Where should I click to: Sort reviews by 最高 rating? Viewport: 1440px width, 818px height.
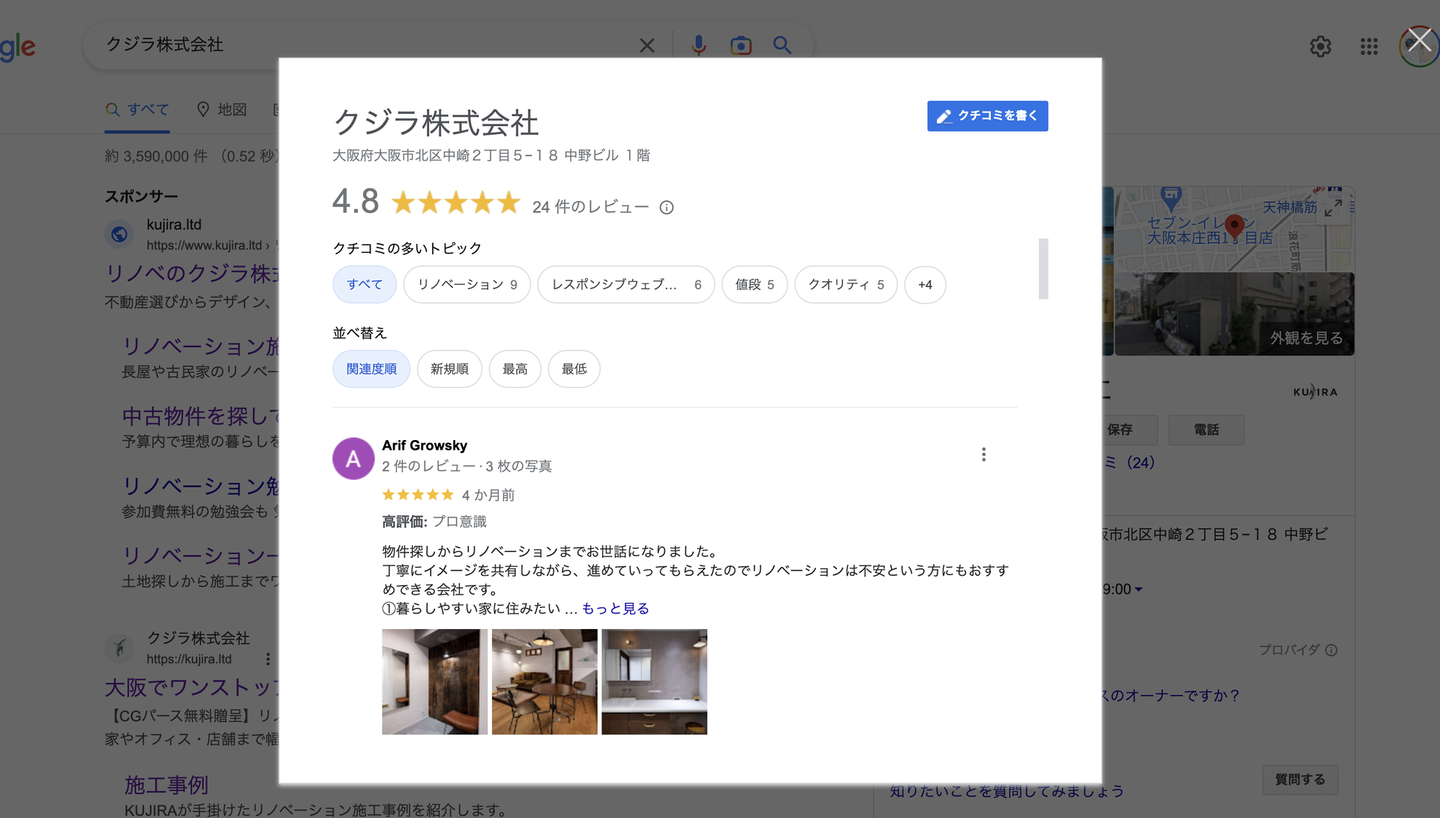click(x=515, y=369)
